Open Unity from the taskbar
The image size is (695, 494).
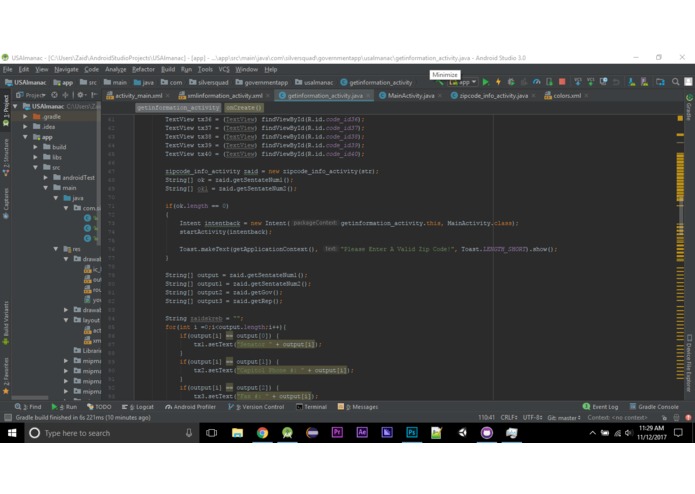(462, 433)
